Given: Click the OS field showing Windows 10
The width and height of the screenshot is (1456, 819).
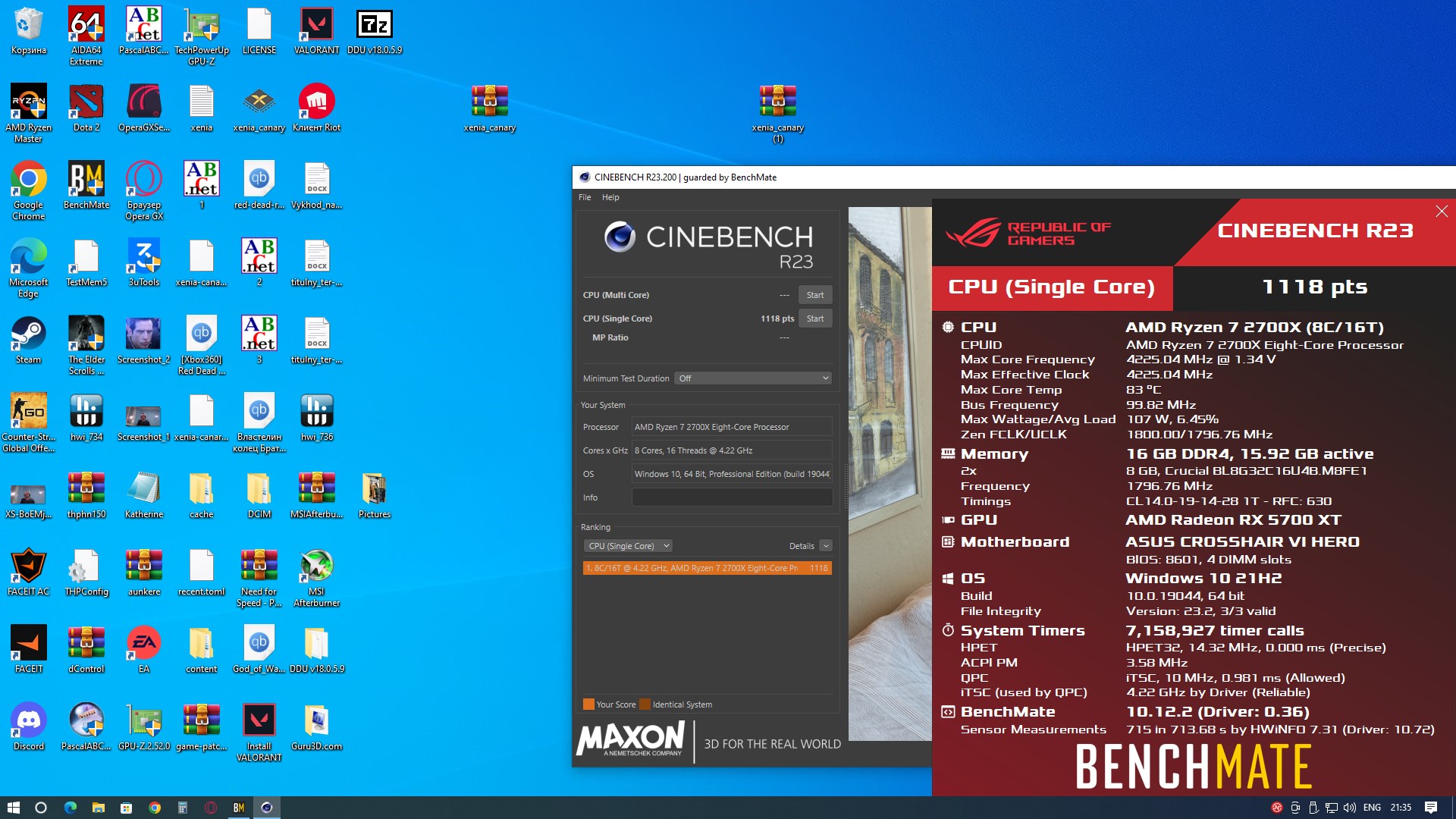Looking at the screenshot, I should tap(732, 474).
